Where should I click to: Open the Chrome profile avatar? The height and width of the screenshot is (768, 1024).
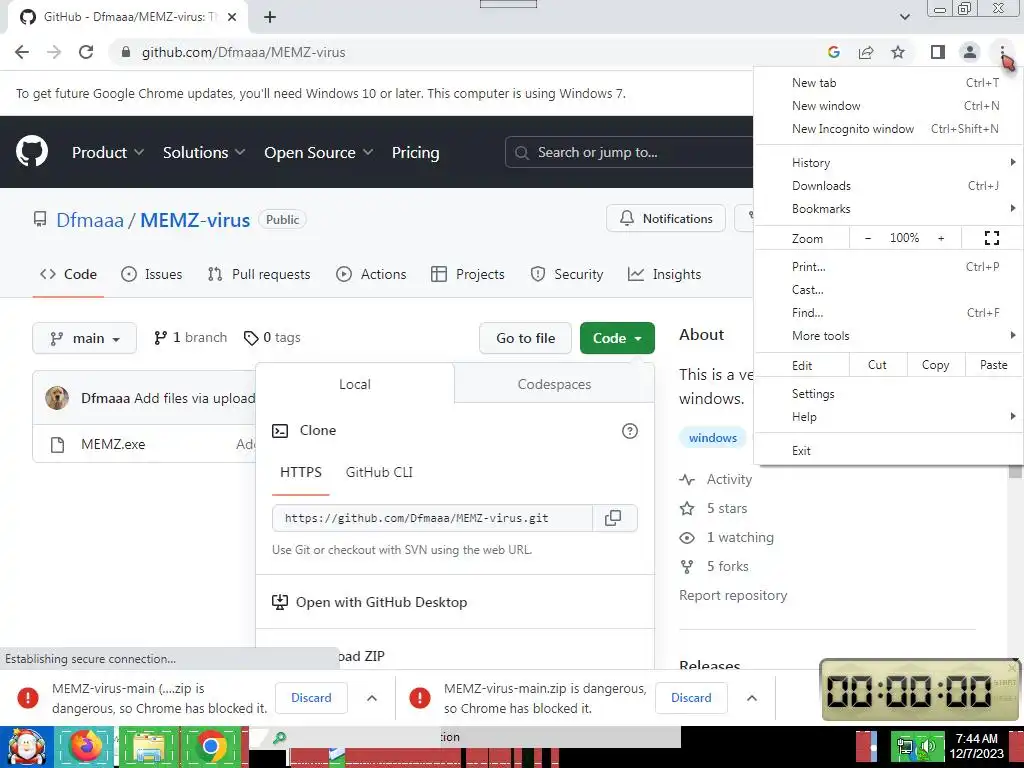click(x=970, y=52)
